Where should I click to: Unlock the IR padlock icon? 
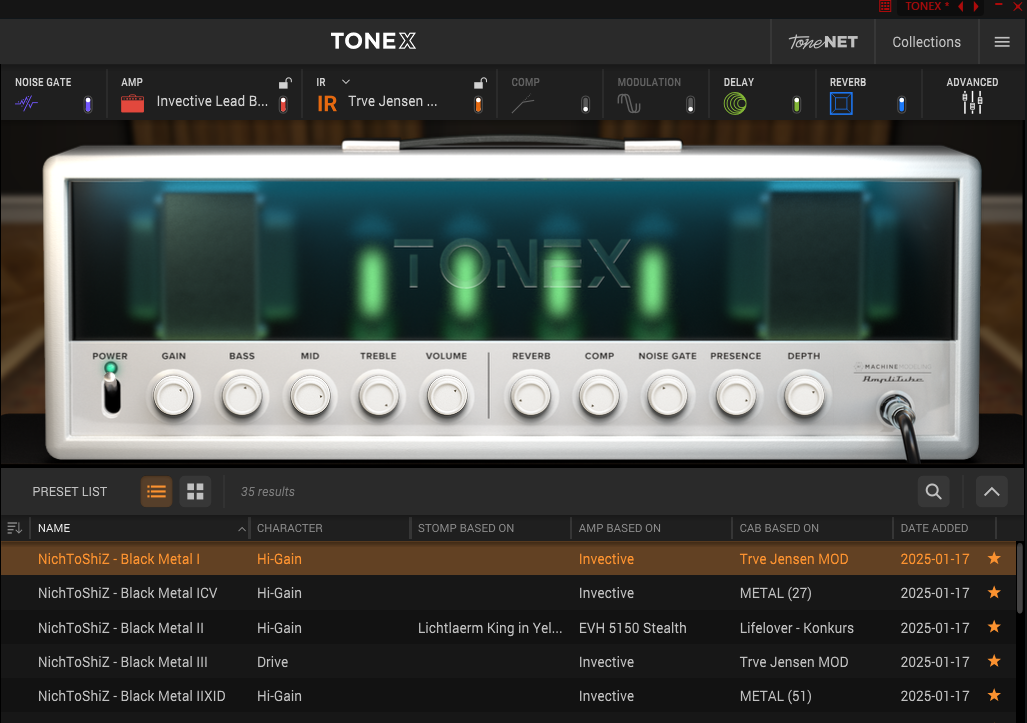[480, 83]
